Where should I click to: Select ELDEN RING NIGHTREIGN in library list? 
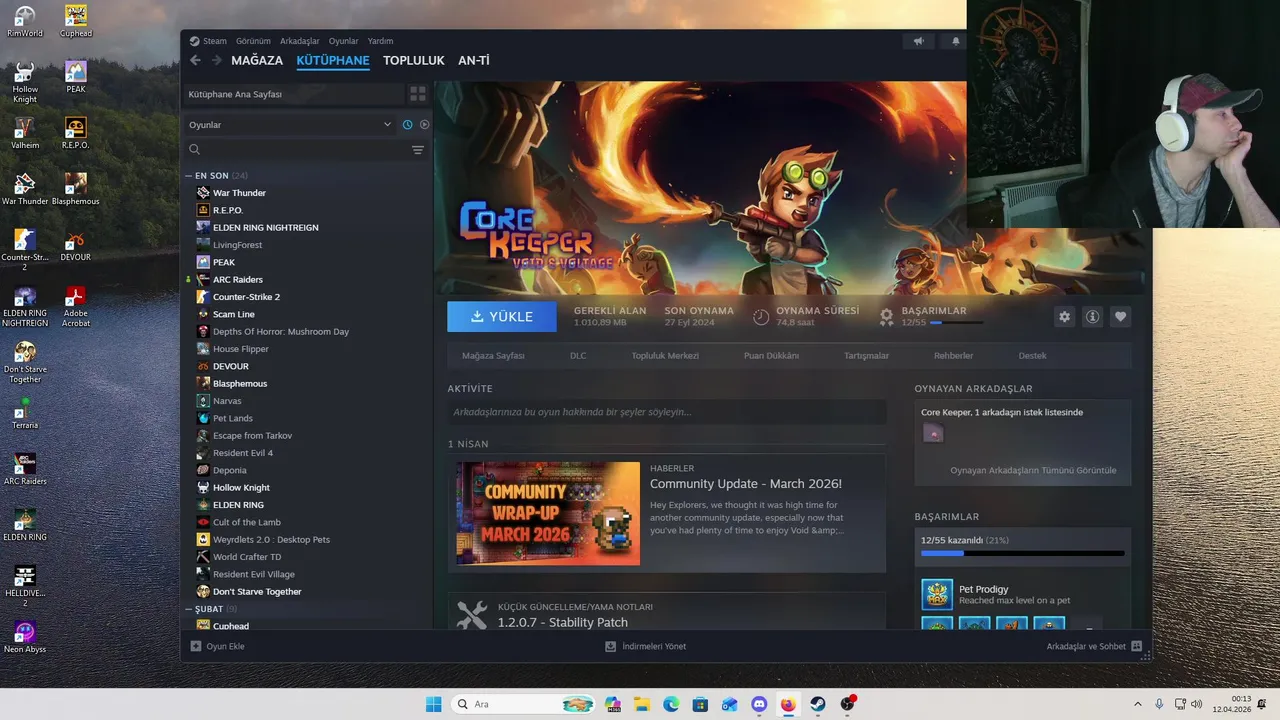click(265, 227)
